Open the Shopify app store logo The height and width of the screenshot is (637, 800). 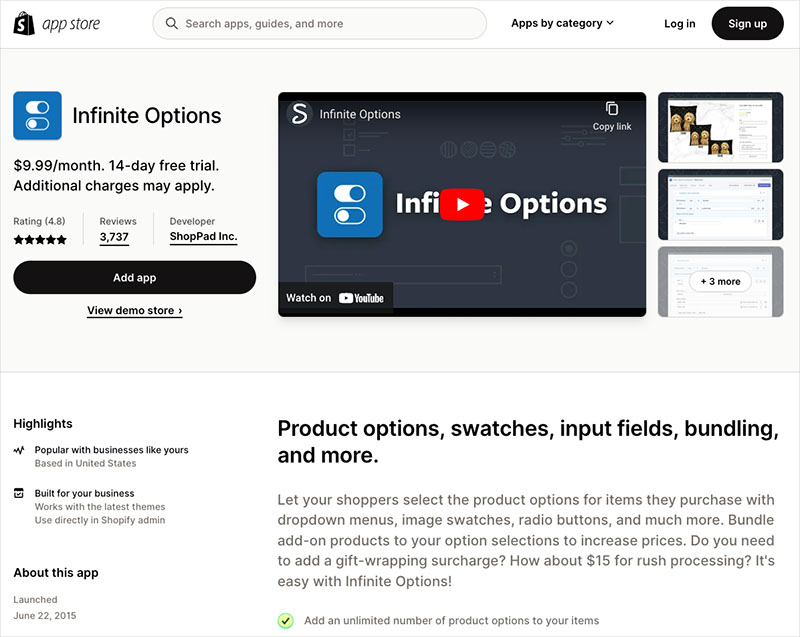(57, 23)
